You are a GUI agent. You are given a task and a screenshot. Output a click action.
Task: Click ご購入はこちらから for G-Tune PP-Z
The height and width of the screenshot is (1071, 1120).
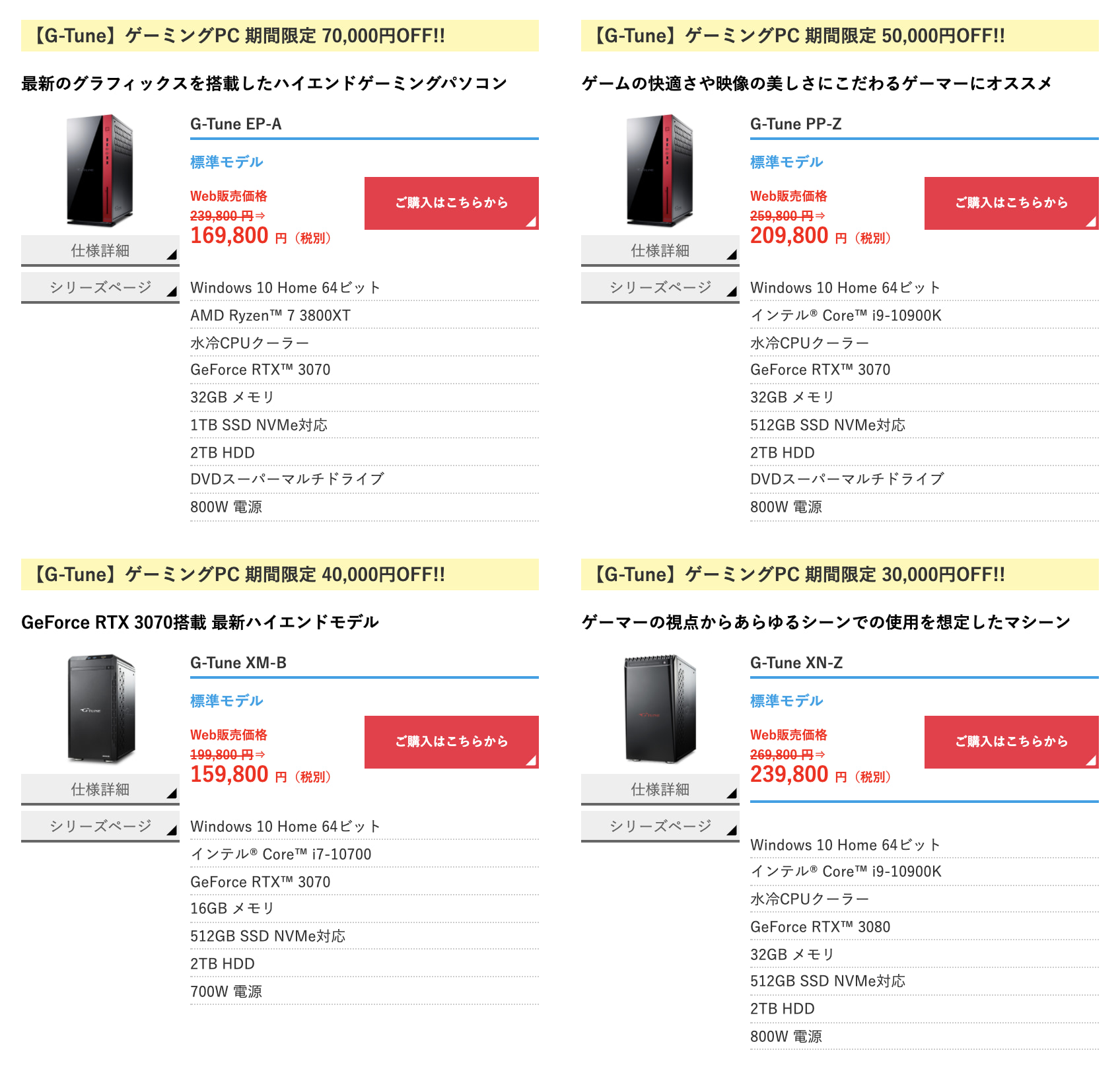coord(1012,203)
